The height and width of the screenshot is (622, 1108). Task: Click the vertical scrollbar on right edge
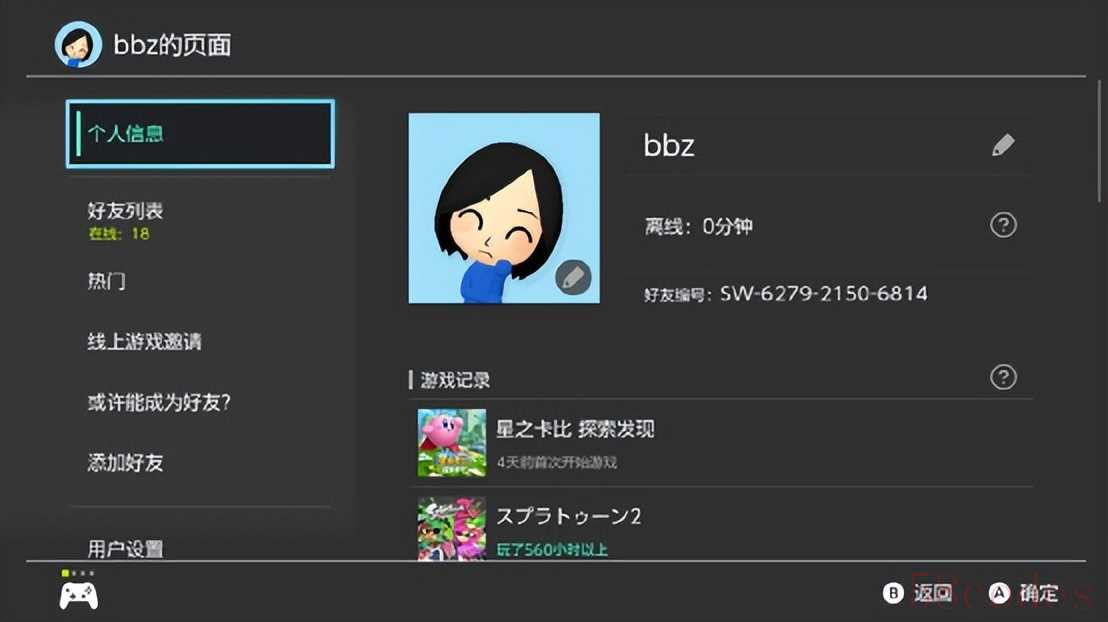[x=1099, y=141]
